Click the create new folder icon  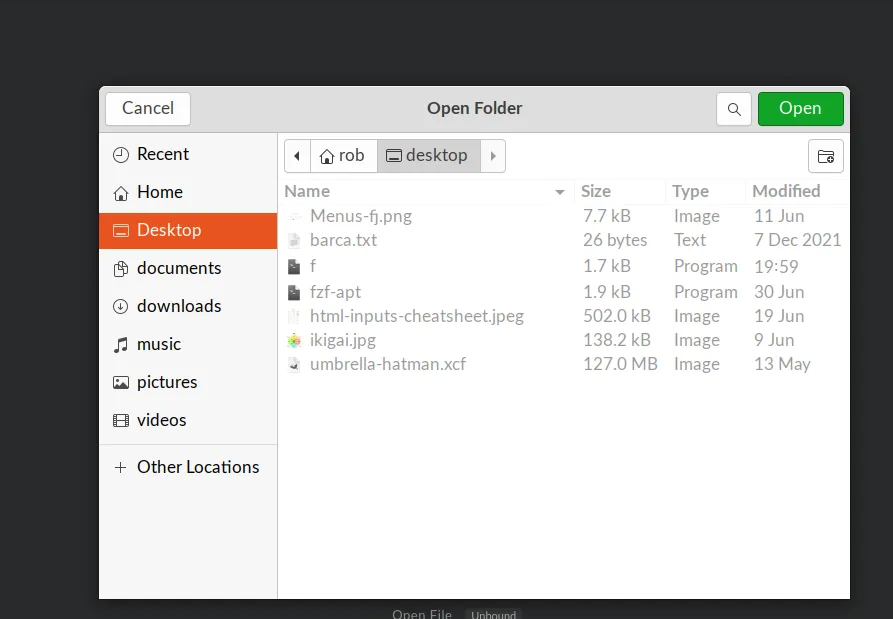click(x=826, y=156)
